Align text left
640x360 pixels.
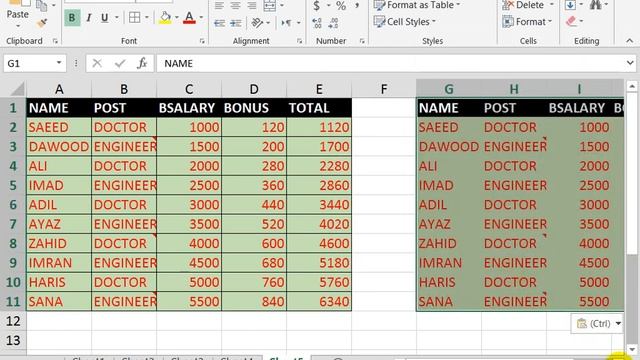pos(219,5)
